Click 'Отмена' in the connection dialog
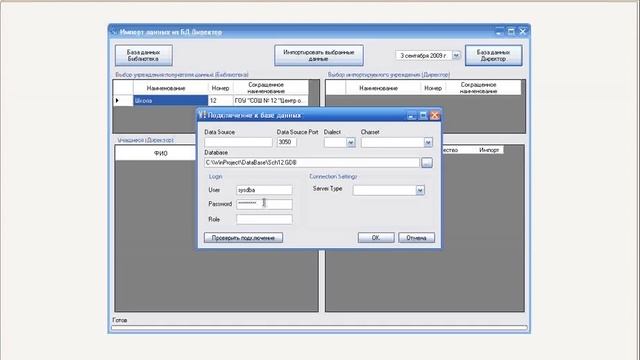This screenshot has height=360, width=640. [416, 238]
